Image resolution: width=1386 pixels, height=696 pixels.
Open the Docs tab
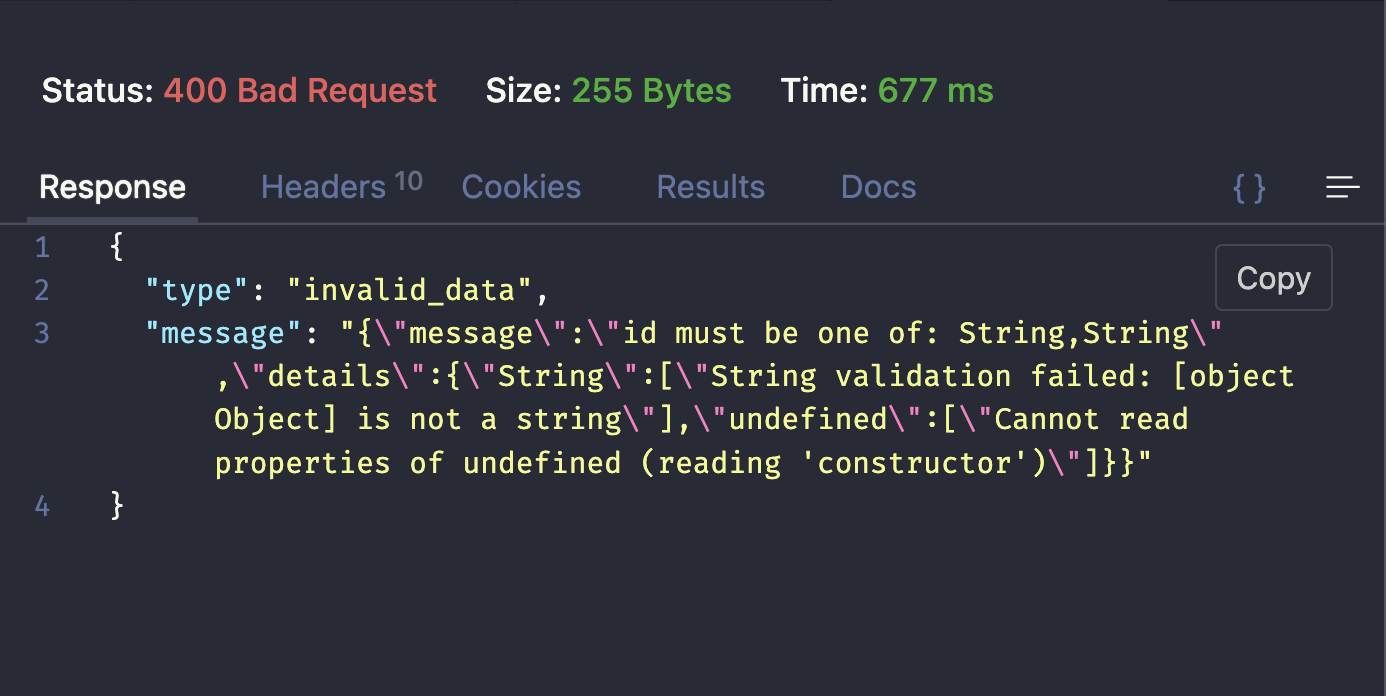(x=877, y=187)
